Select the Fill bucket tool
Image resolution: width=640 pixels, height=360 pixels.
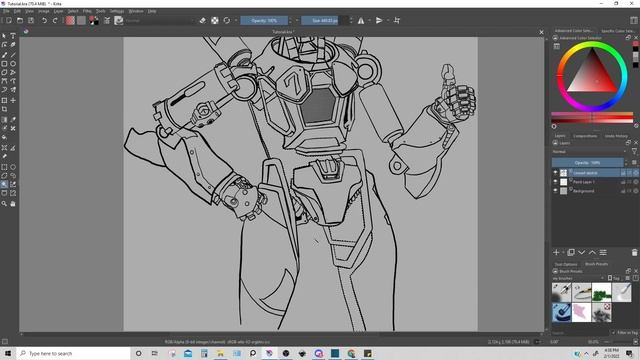tap(4, 138)
